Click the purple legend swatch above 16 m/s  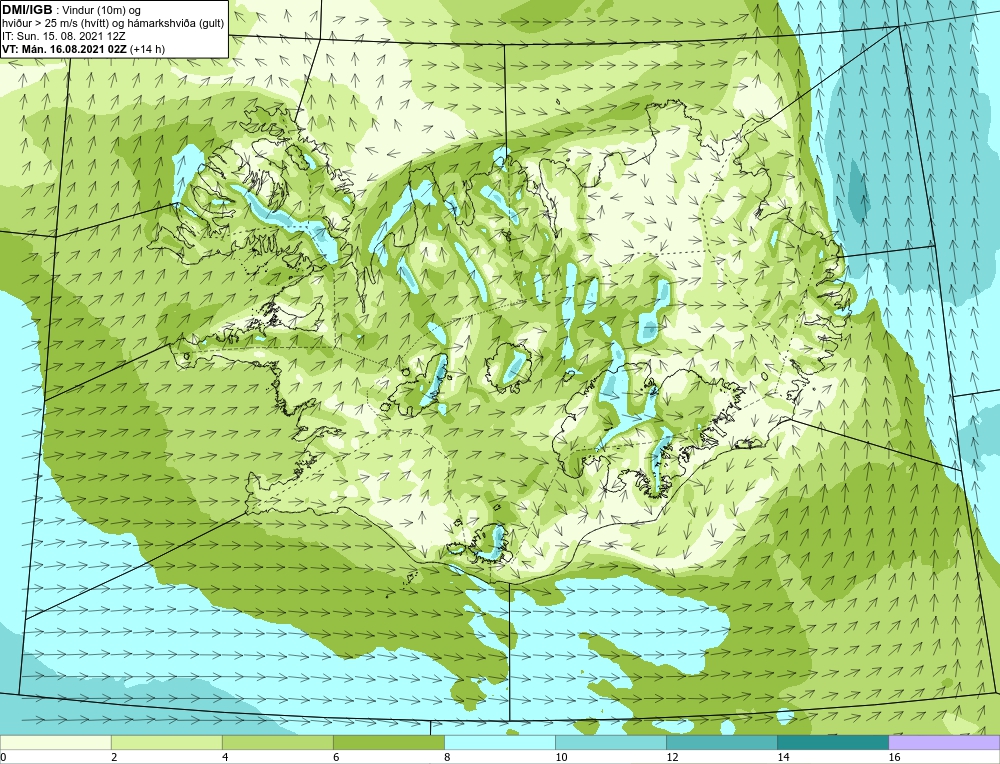[944, 742]
